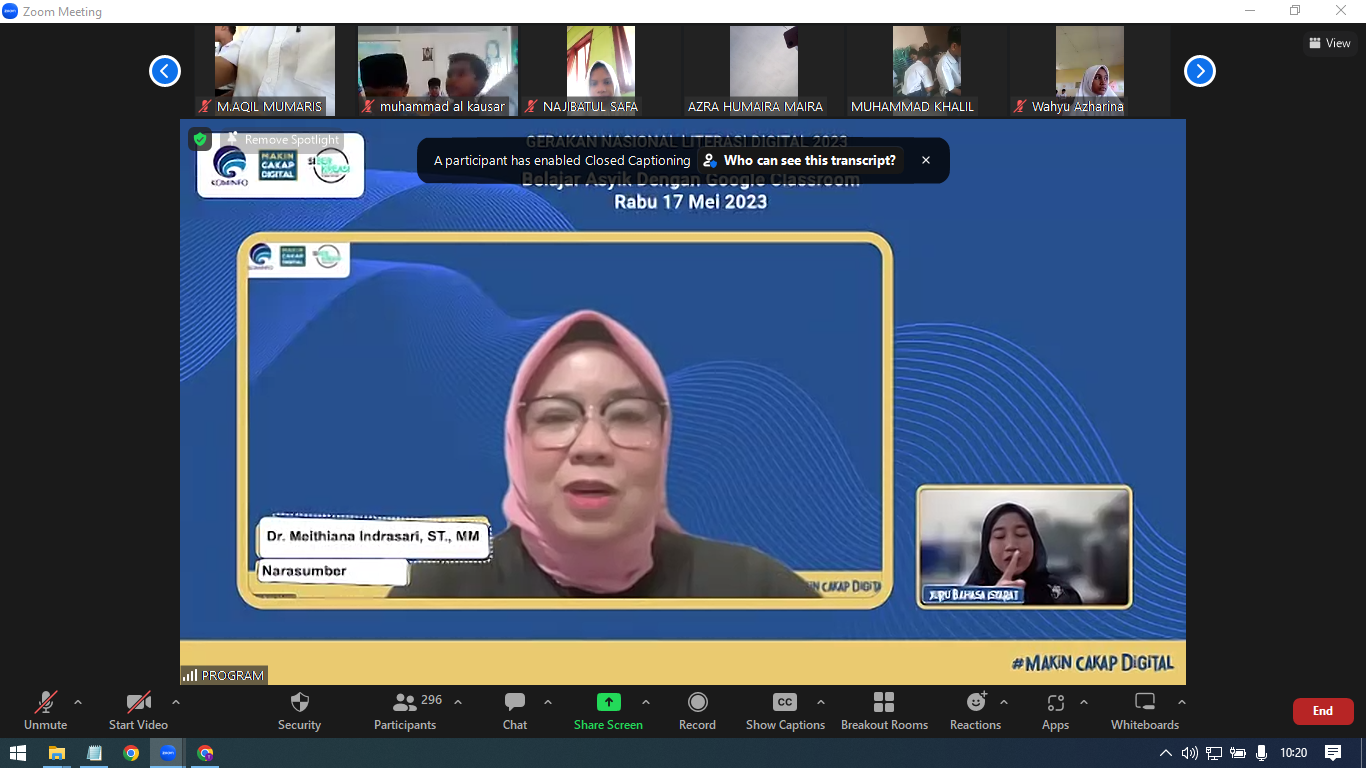The image size is (1366, 768).
Task: Open the Apps panel
Action: pyautogui.click(x=1055, y=710)
